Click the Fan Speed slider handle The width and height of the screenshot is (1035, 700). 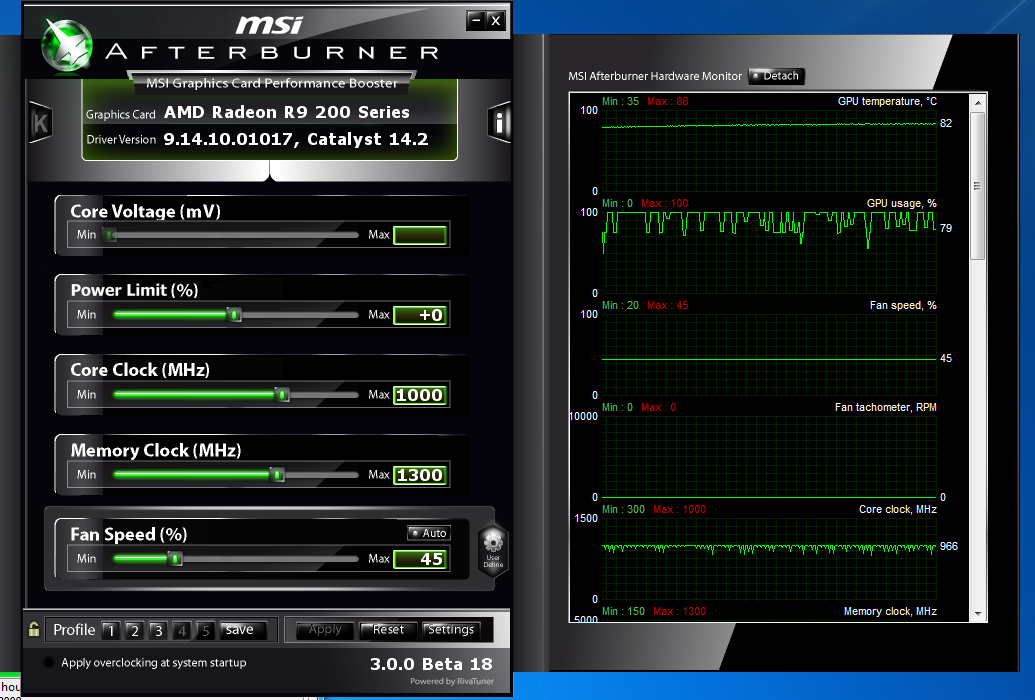tap(175, 559)
